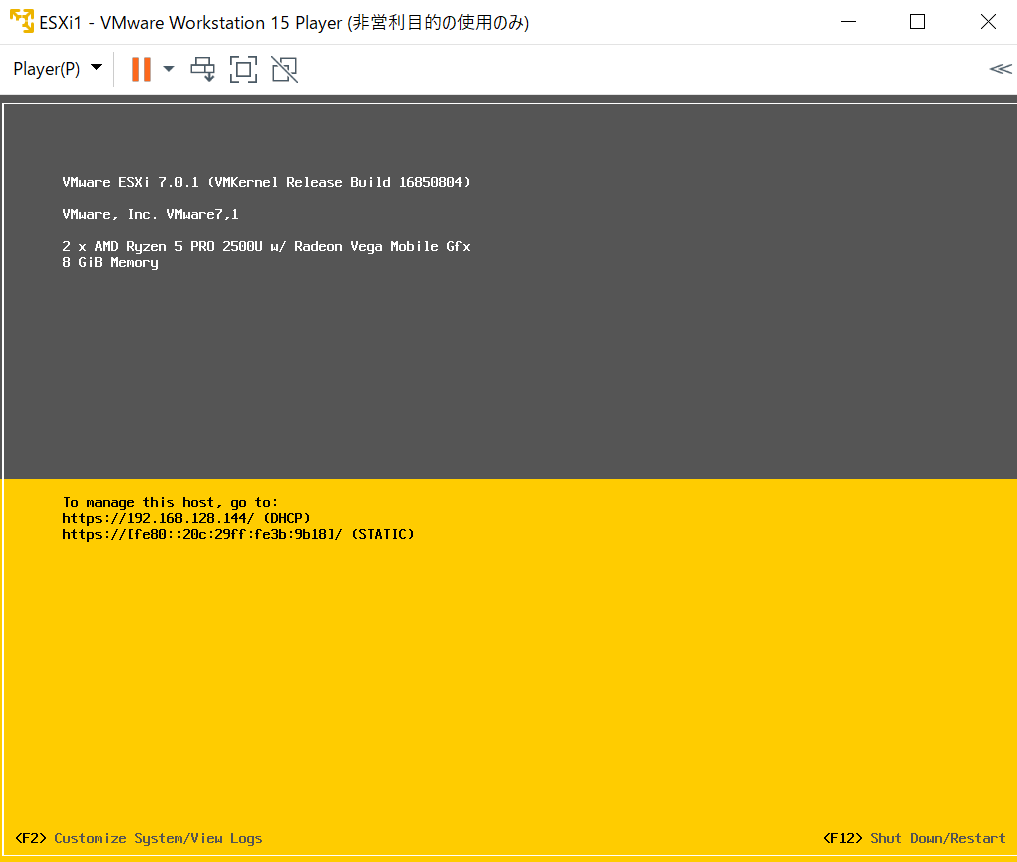The height and width of the screenshot is (862, 1017).
Task: Click the https://192.168.128.144/ (DHCP) address text
Action: 186,518
